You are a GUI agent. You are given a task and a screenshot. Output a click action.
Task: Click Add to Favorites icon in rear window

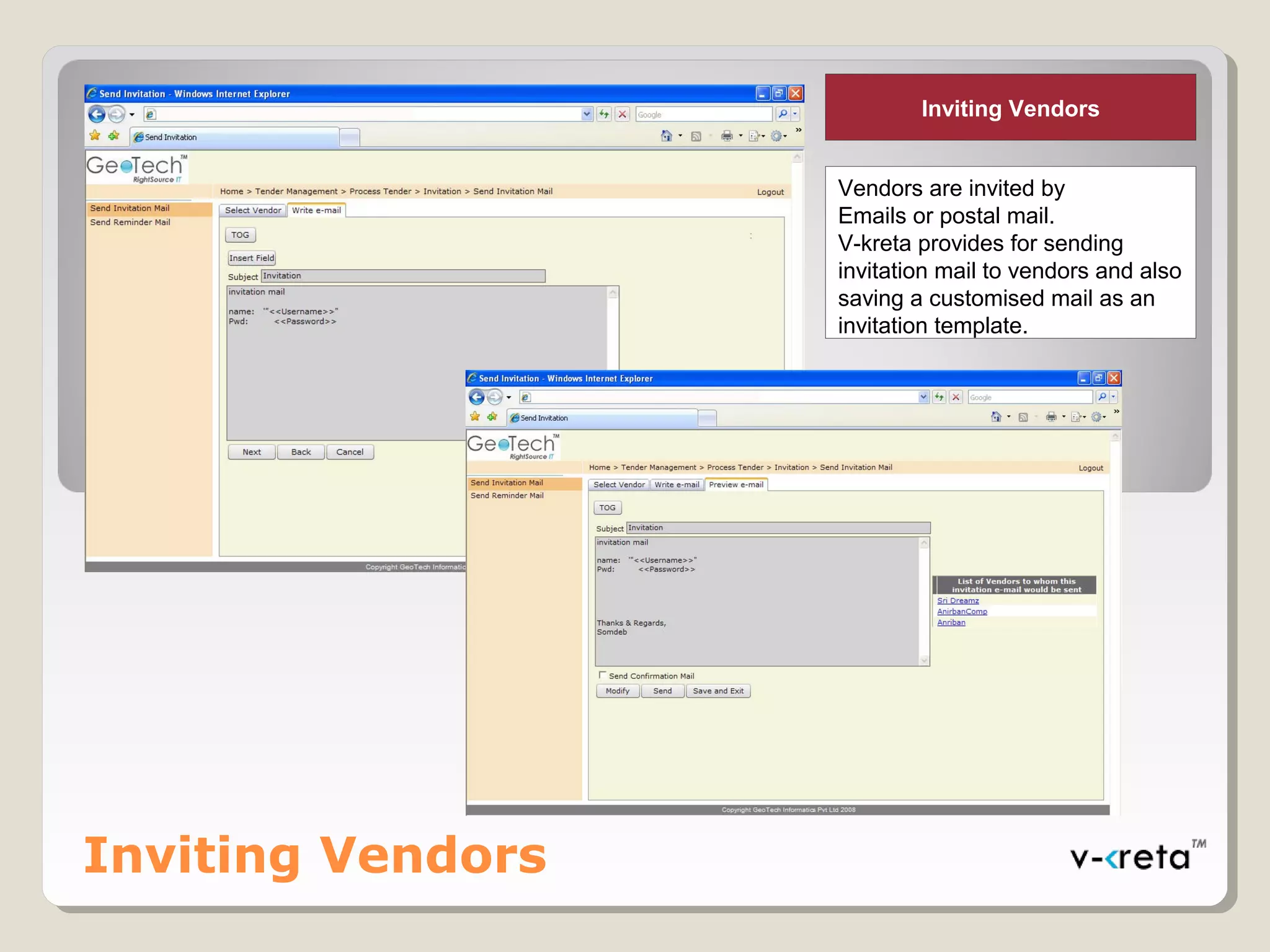tap(113, 136)
